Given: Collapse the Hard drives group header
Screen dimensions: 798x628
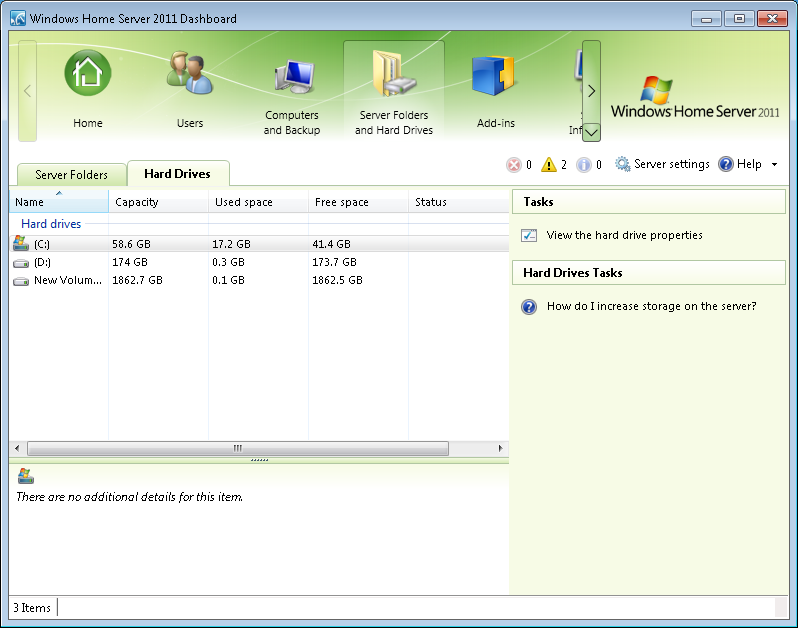Looking at the screenshot, I should pos(51,224).
